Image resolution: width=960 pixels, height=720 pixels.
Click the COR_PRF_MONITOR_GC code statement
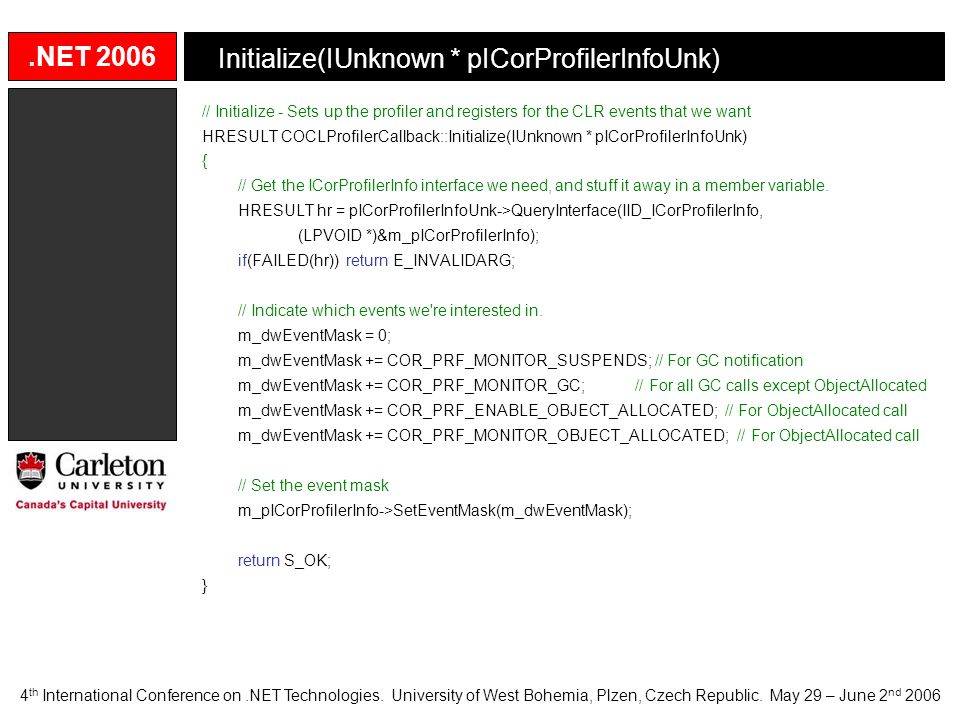[x=411, y=386]
